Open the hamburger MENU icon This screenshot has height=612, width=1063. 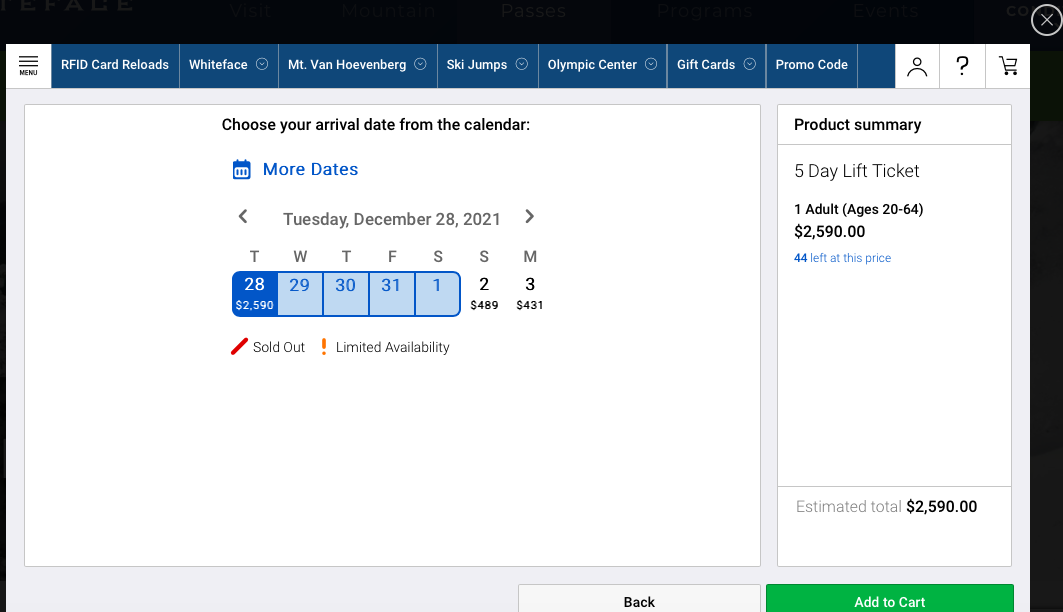28,65
